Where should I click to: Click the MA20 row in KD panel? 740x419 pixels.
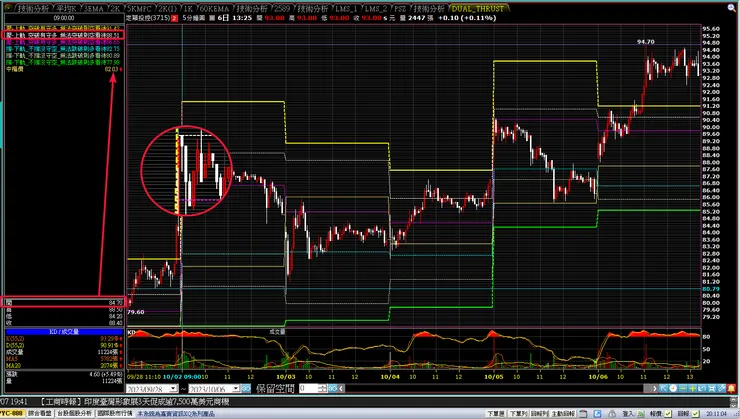tap(64, 366)
